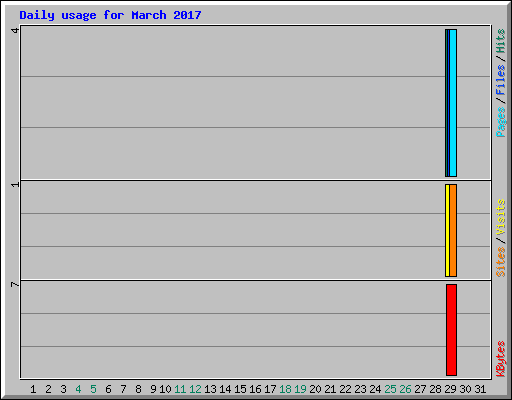Click green day 26 on the x-axis
Image resolution: width=512 pixels, height=400 pixels.
(405, 389)
